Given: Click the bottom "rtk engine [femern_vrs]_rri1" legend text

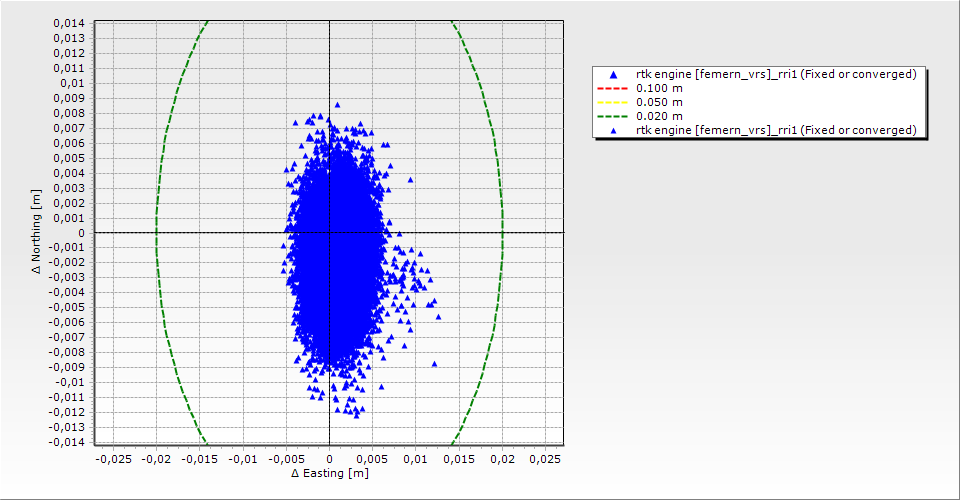Looking at the screenshot, I should point(776,130).
